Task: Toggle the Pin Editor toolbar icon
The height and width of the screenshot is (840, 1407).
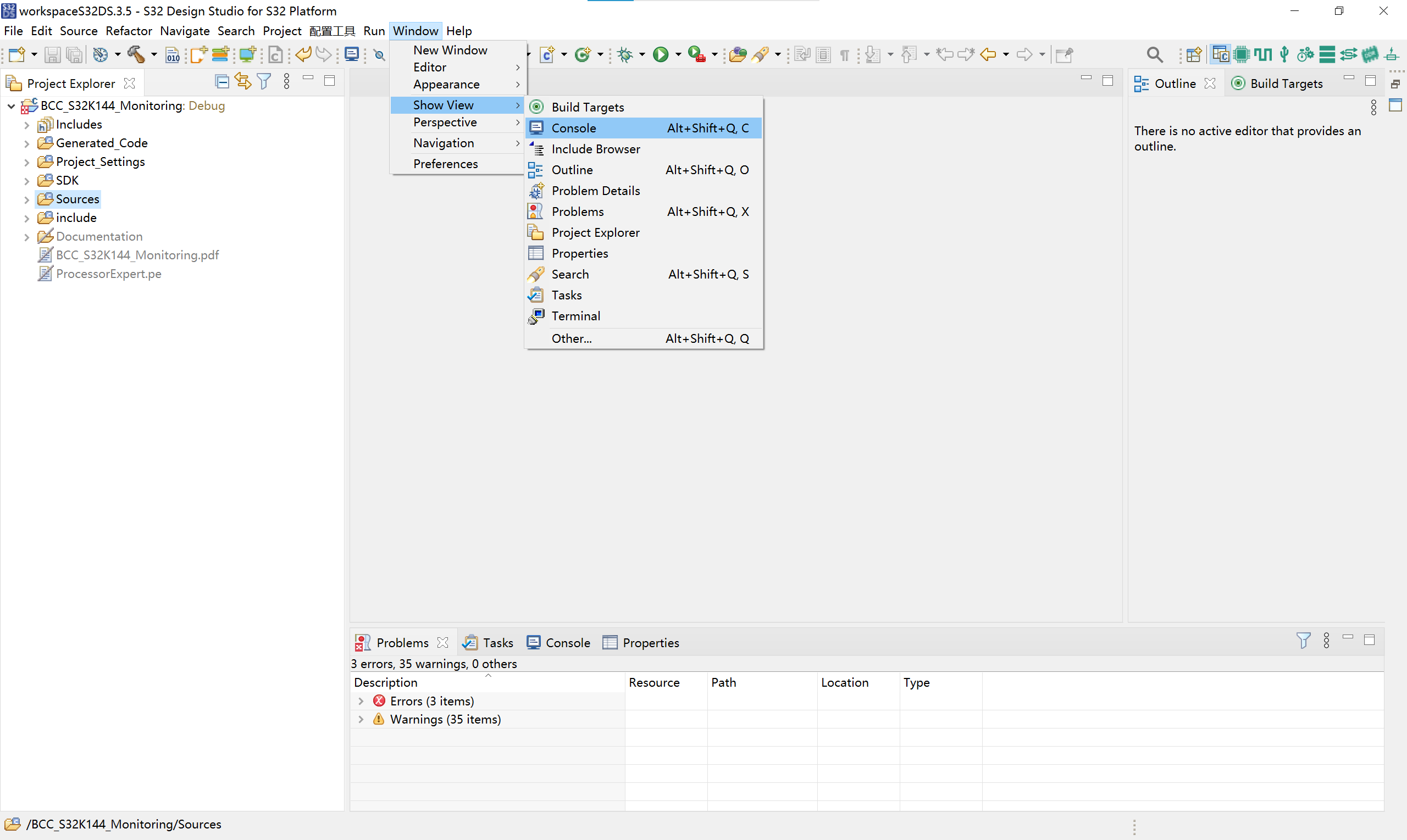Action: [1065, 54]
